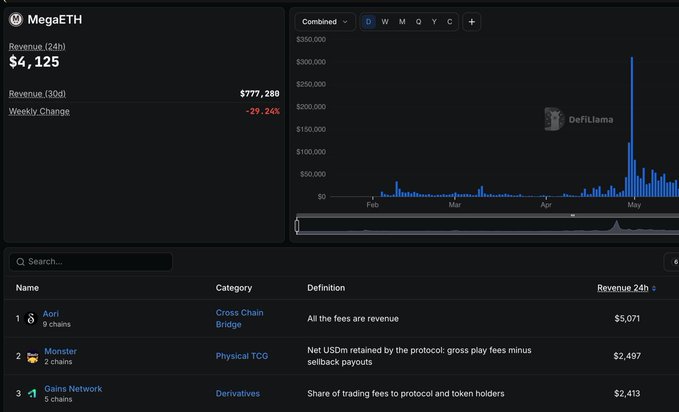The width and height of the screenshot is (679, 412).
Task: Click the $777,288 30-day value
Action: click(x=259, y=94)
